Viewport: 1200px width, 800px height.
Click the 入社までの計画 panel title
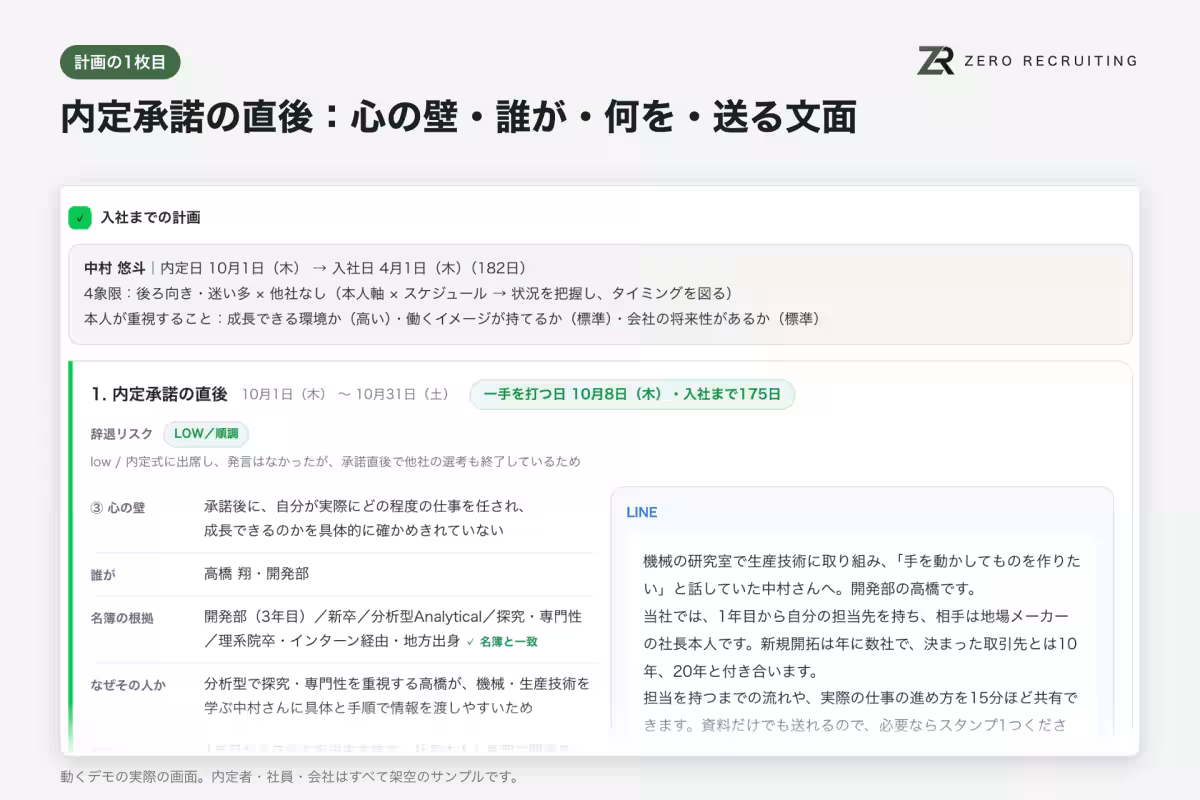coord(150,217)
